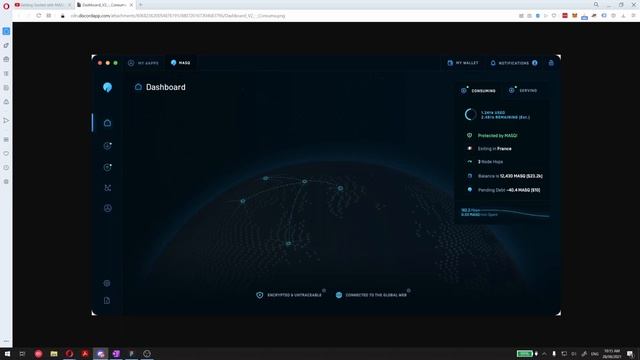This screenshot has height=360, width=640.
Task: Open File Explorer from the taskbar
Action: coord(54,353)
